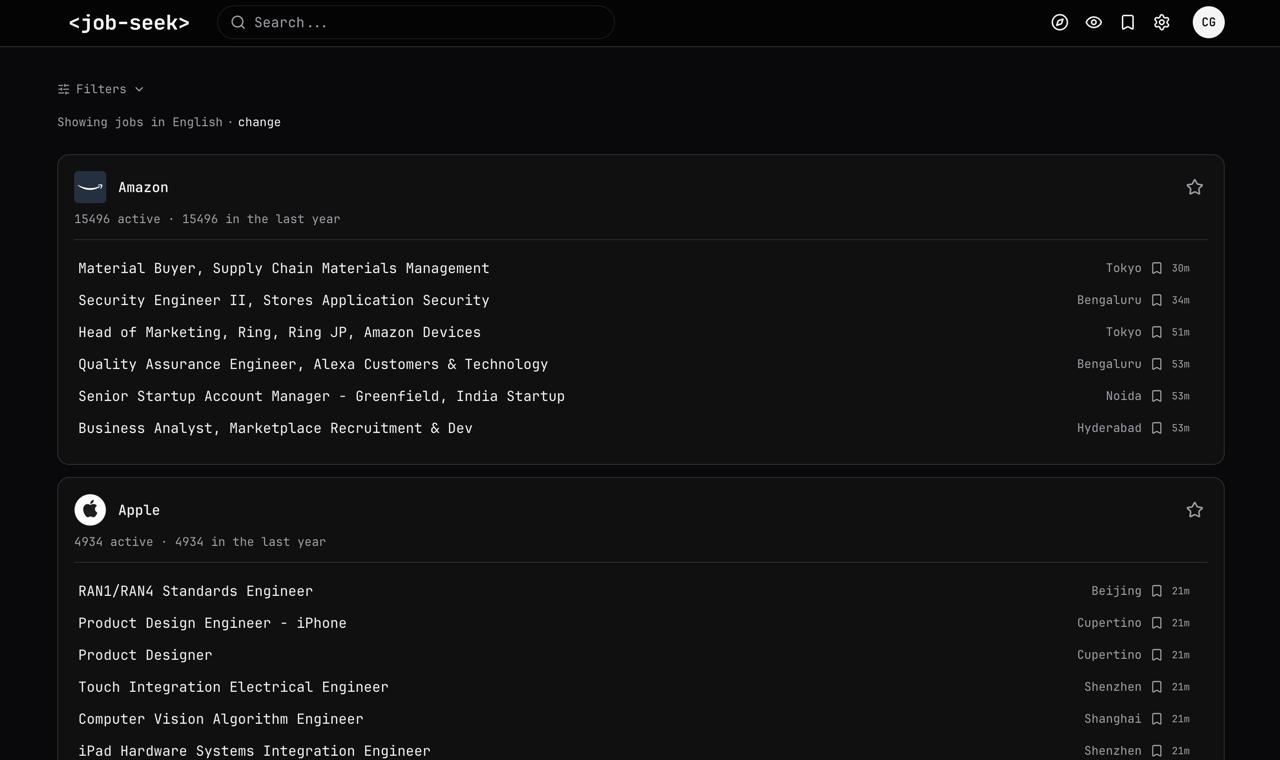Bookmark the Product Designer job
Image resolution: width=1280 pixels, height=760 pixels.
pyautogui.click(x=1157, y=655)
